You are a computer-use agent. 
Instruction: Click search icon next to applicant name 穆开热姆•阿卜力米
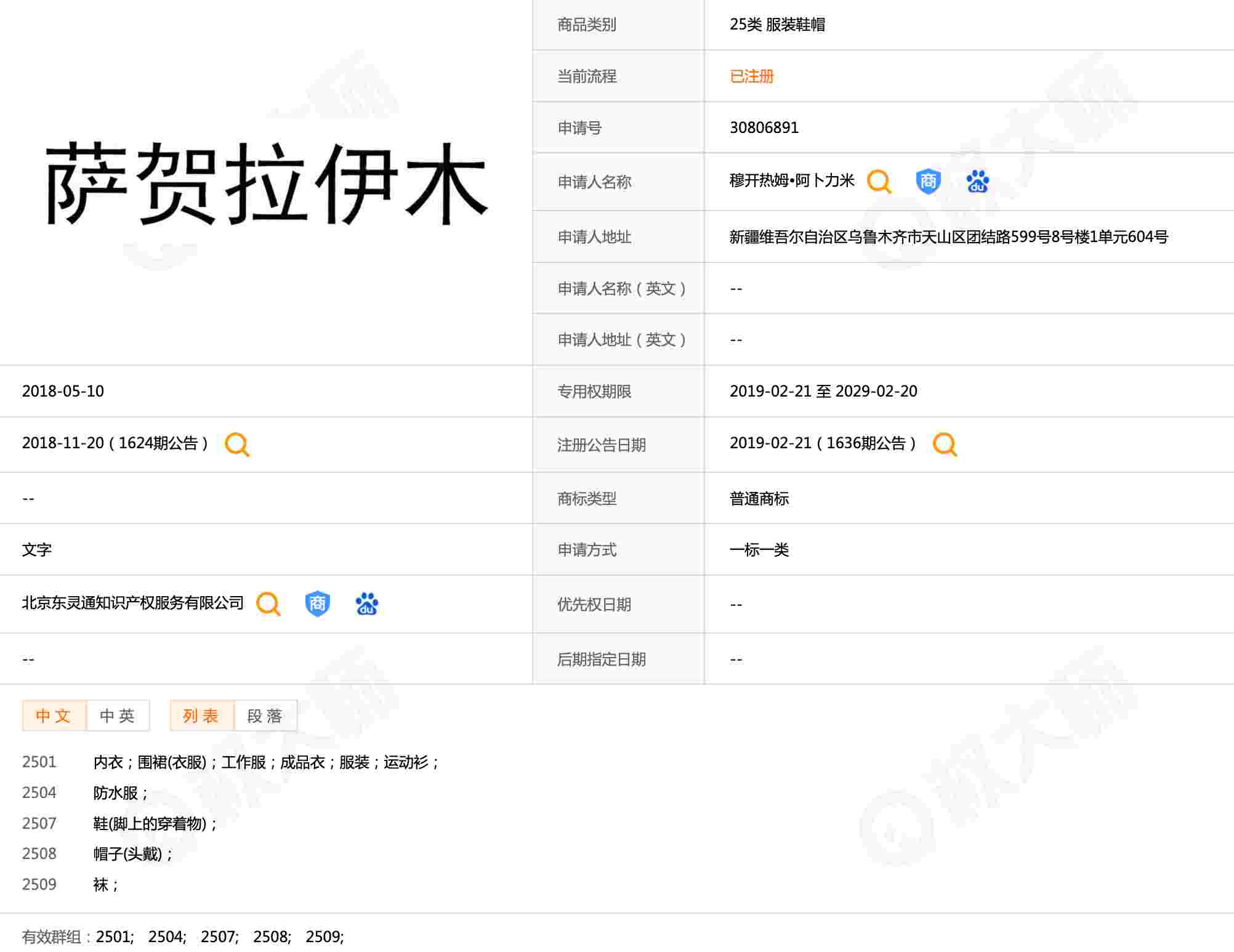point(879,182)
